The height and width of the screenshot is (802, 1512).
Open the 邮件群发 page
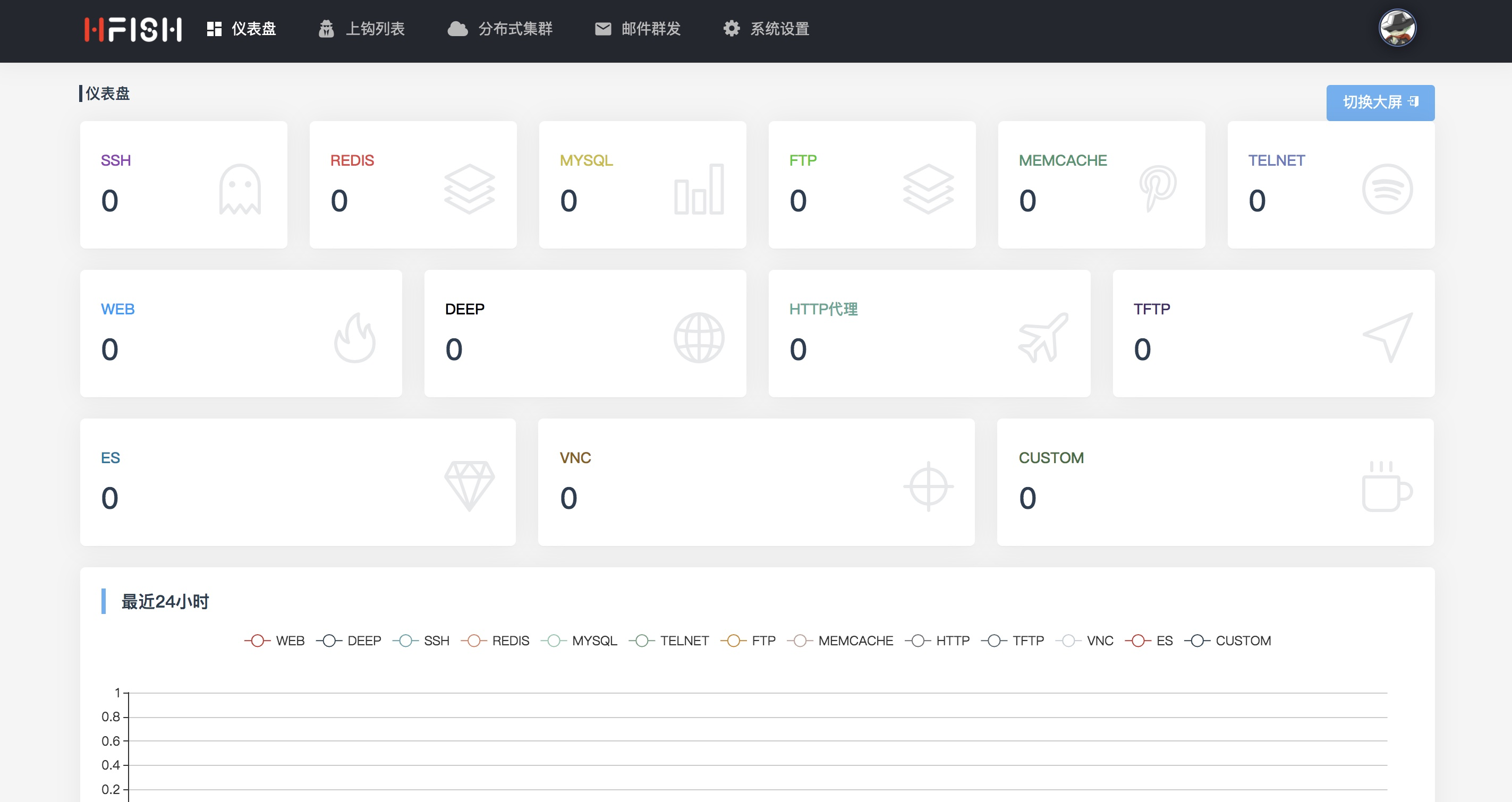638,29
